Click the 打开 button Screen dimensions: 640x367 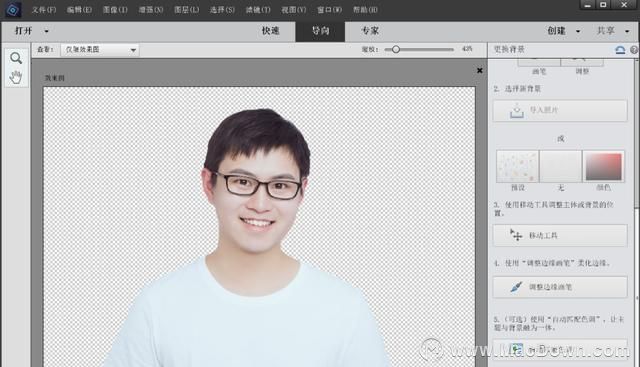(24, 31)
